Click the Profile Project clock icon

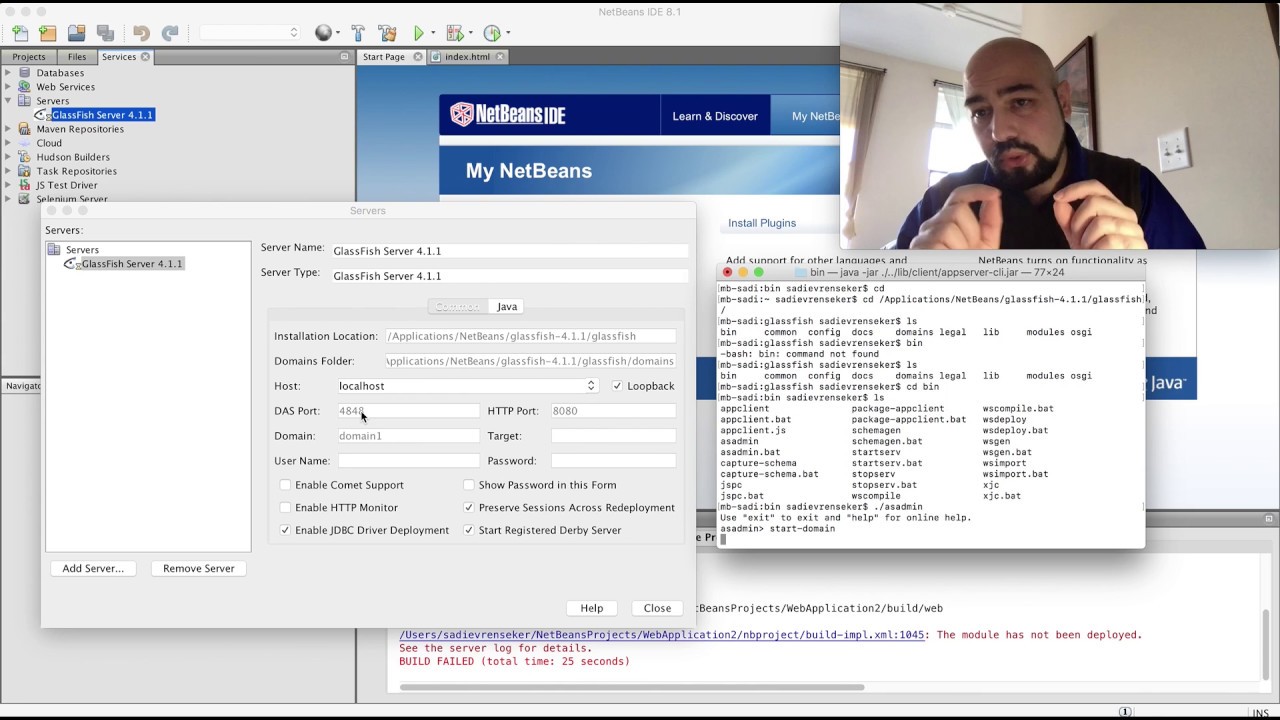click(492, 33)
